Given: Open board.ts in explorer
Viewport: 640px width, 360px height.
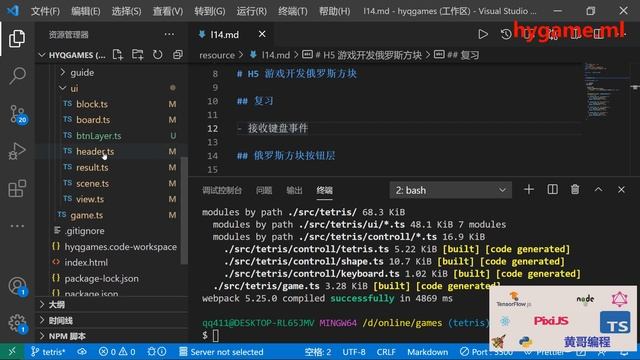Looking at the screenshot, I should [x=93, y=120].
